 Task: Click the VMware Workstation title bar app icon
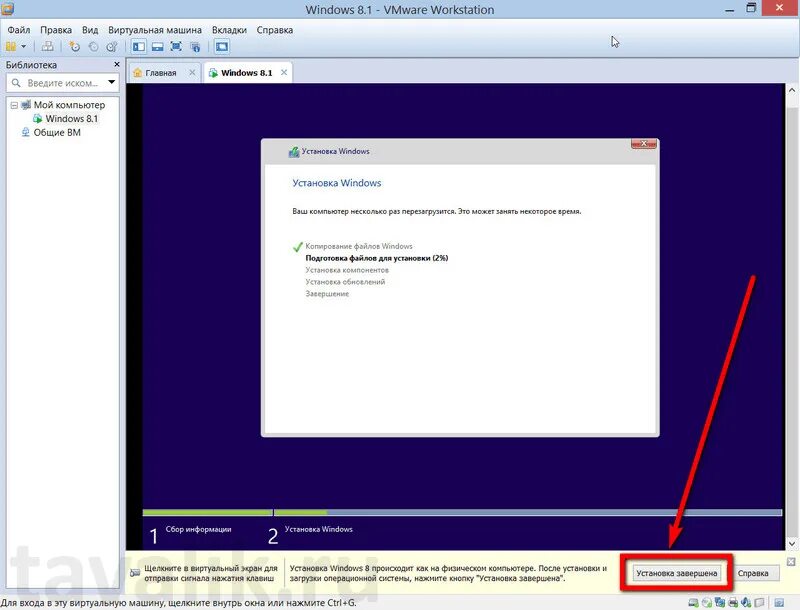click(7, 9)
